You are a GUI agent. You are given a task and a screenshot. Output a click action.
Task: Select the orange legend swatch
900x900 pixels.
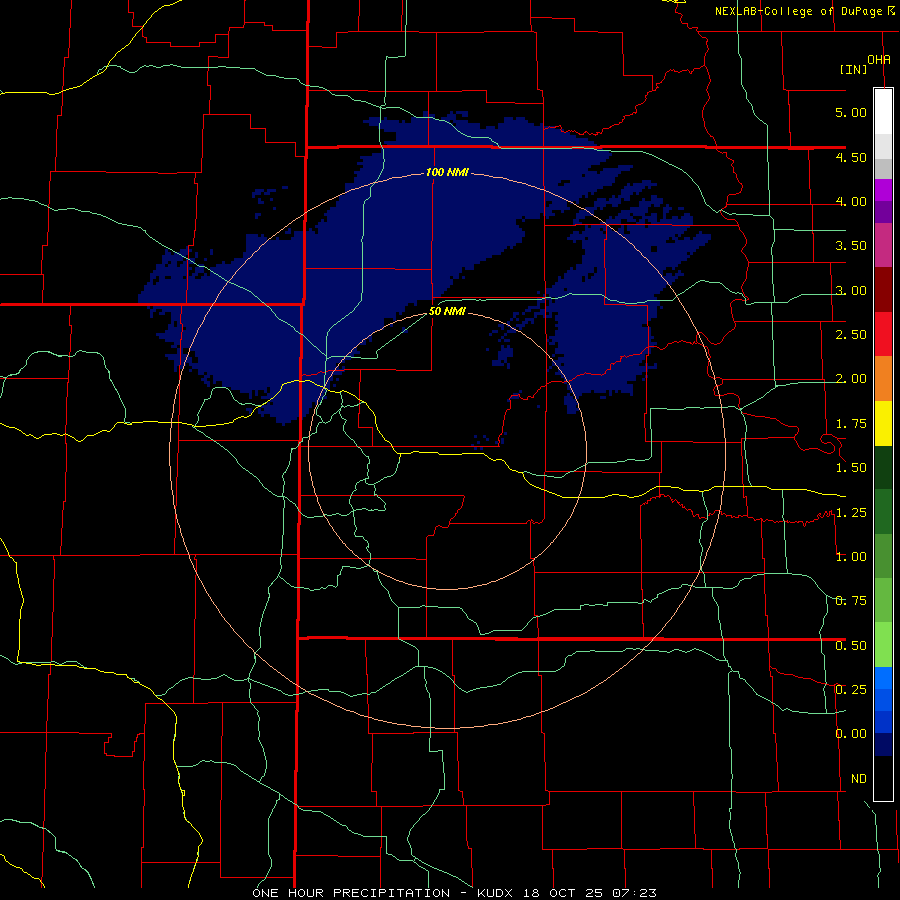(883, 379)
